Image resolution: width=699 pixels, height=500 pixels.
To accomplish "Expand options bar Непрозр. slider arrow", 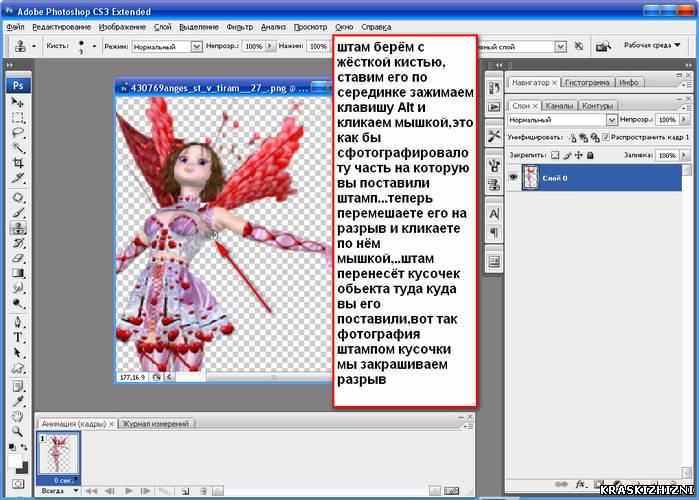I will 270,46.
